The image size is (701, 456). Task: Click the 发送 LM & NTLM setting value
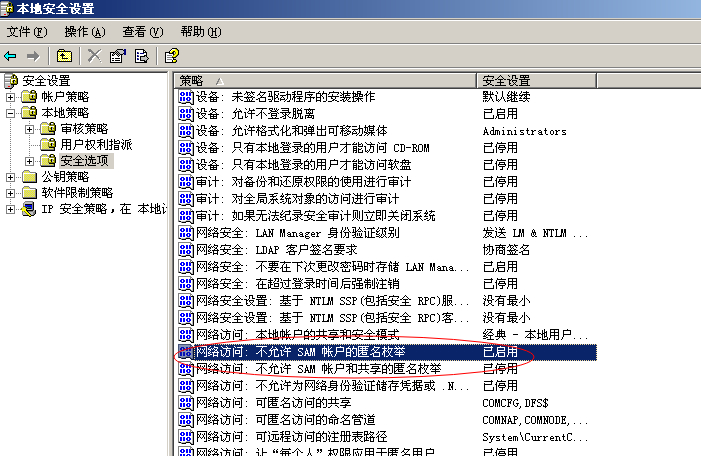click(x=535, y=232)
